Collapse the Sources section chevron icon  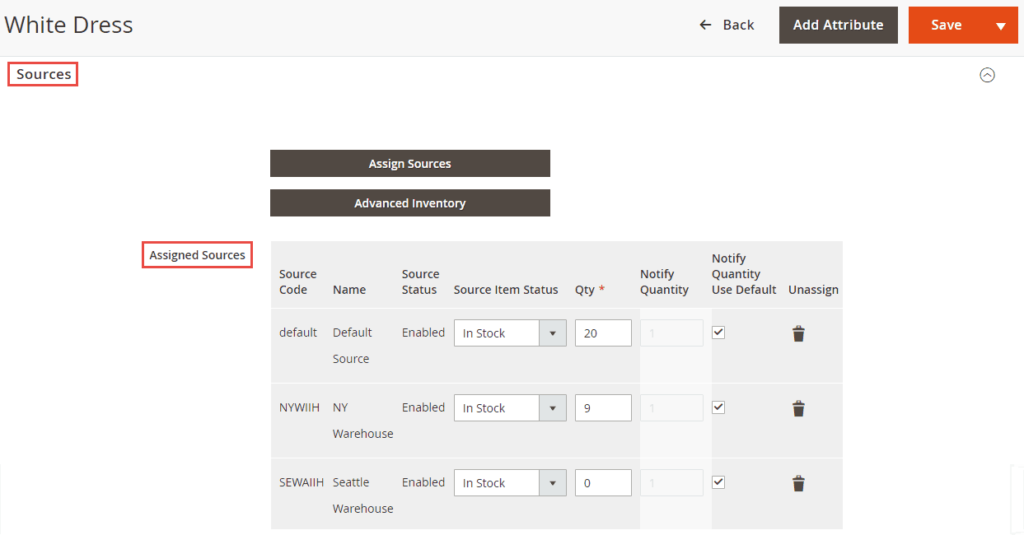987,75
